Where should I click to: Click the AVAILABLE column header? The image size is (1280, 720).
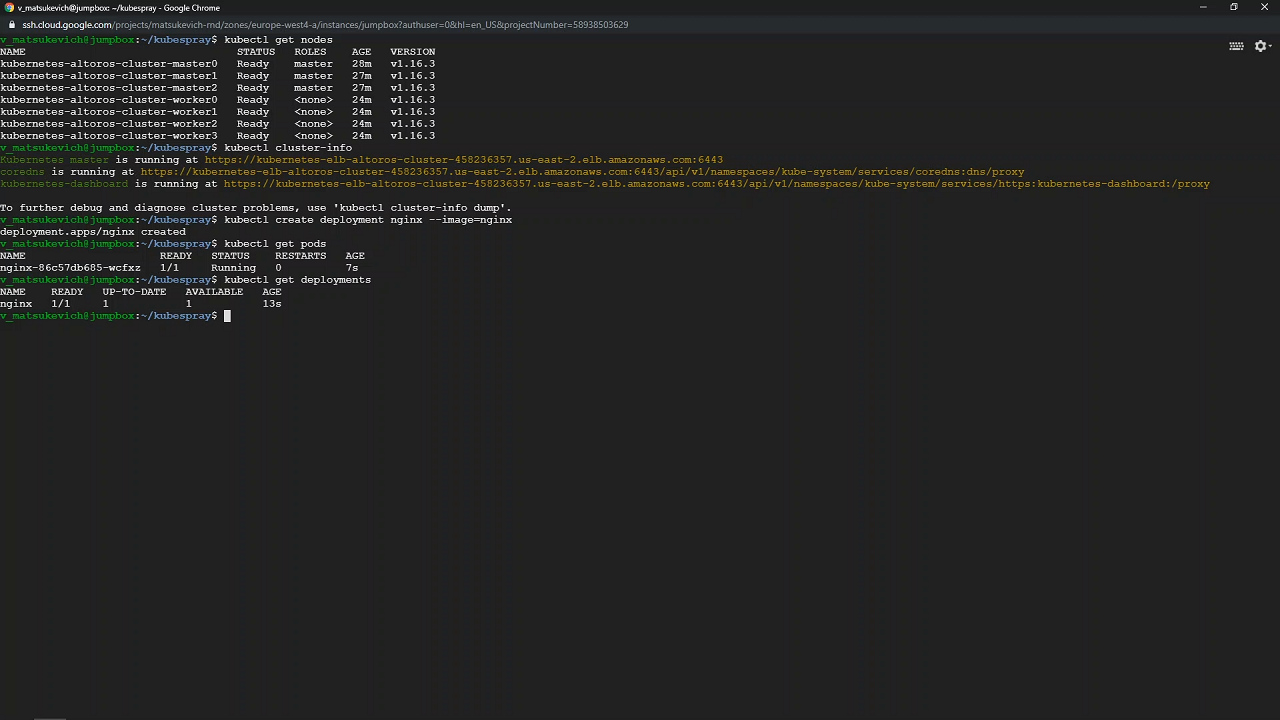coord(214,292)
